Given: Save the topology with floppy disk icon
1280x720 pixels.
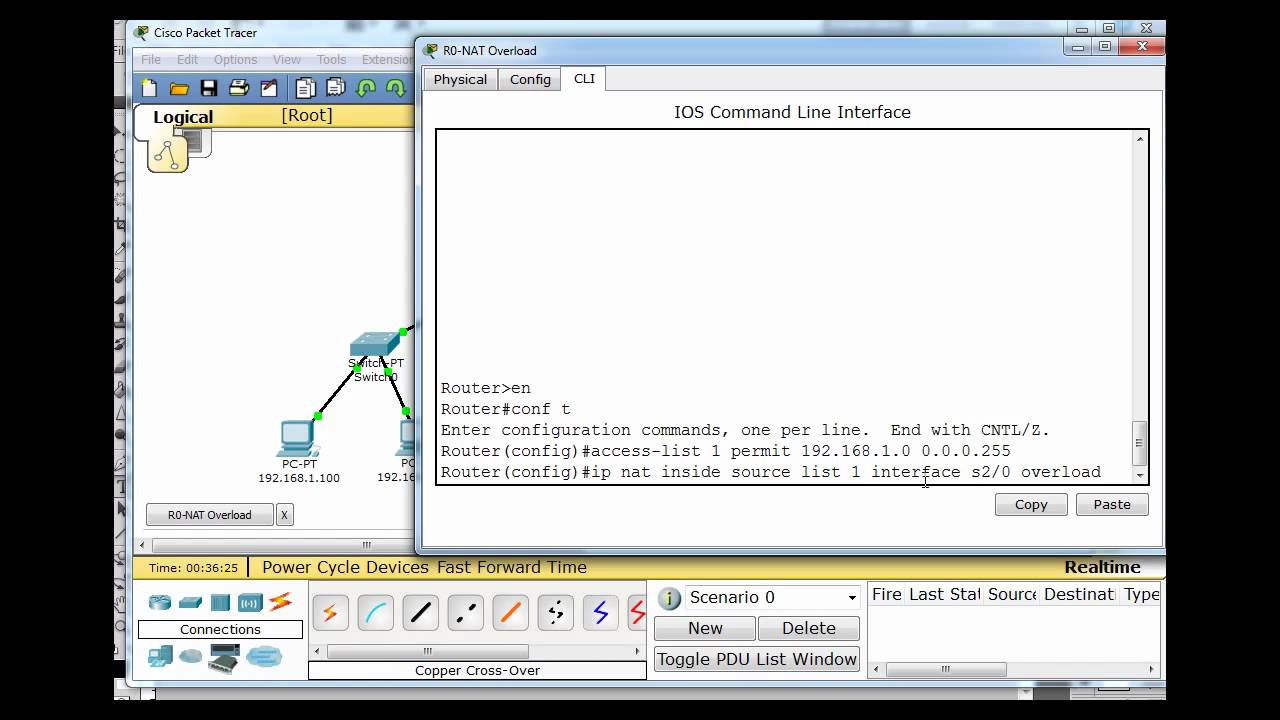Looking at the screenshot, I should 208,88.
